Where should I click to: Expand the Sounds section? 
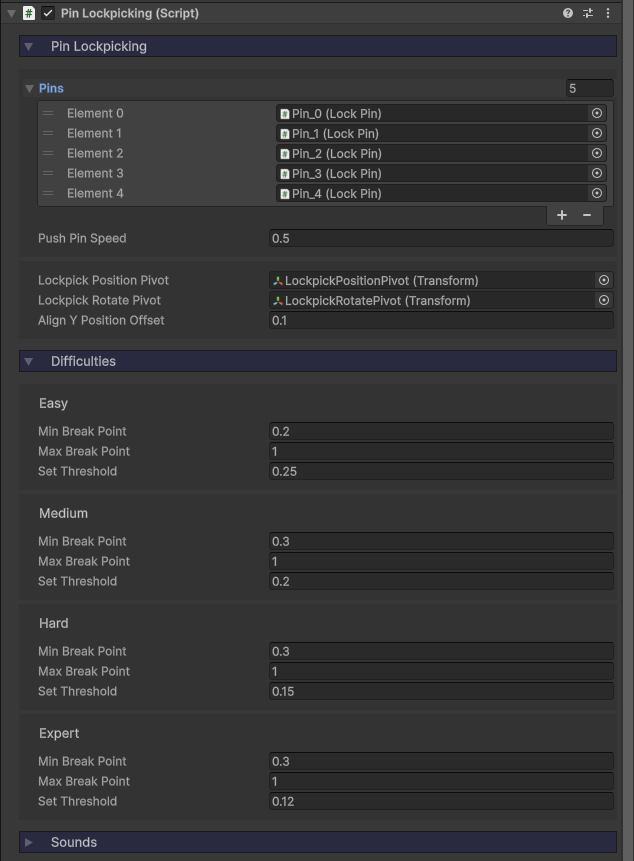(x=29, y=843)
